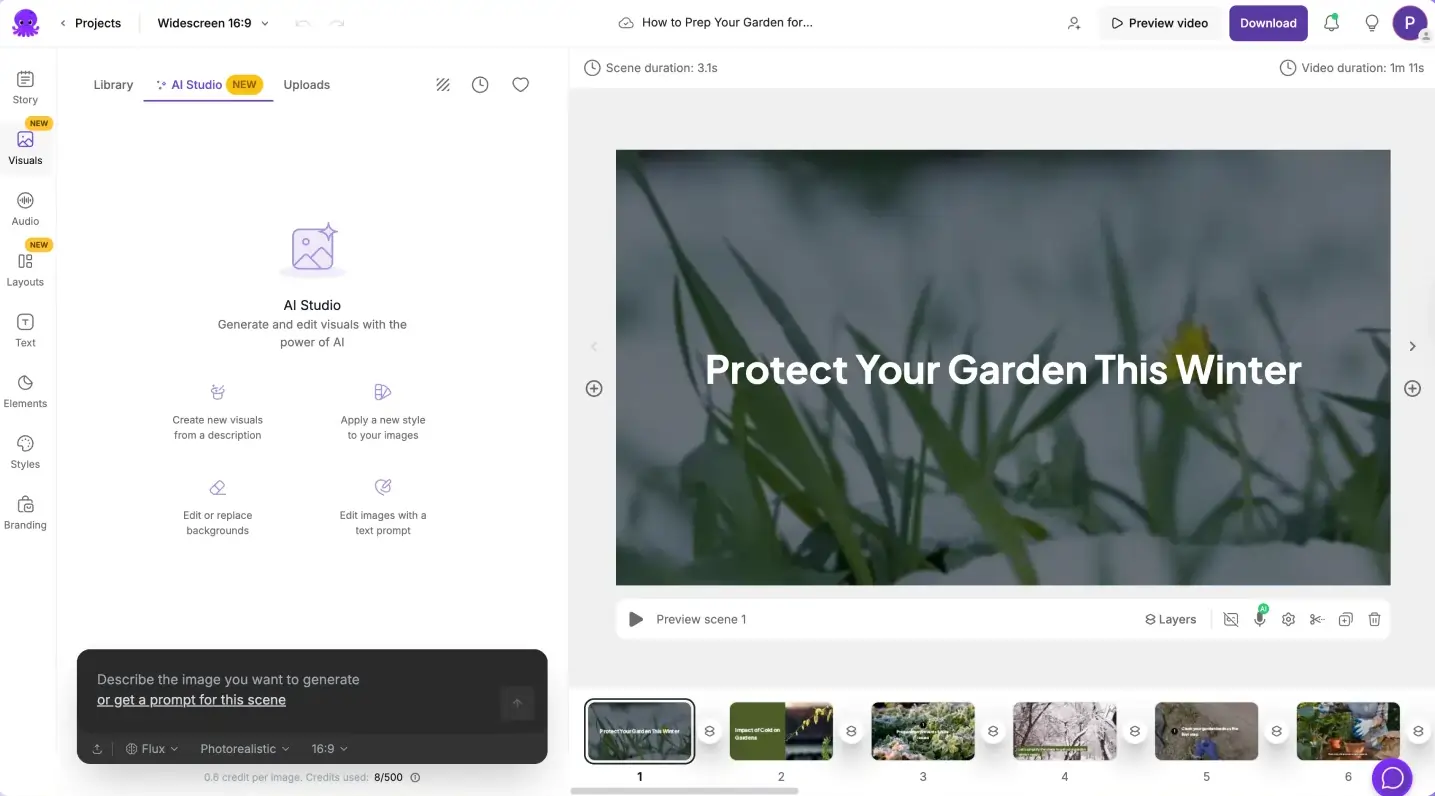Screen dimensions: 1435x796
Task: Switch to the Uploads tab
Action: [306, 85]
